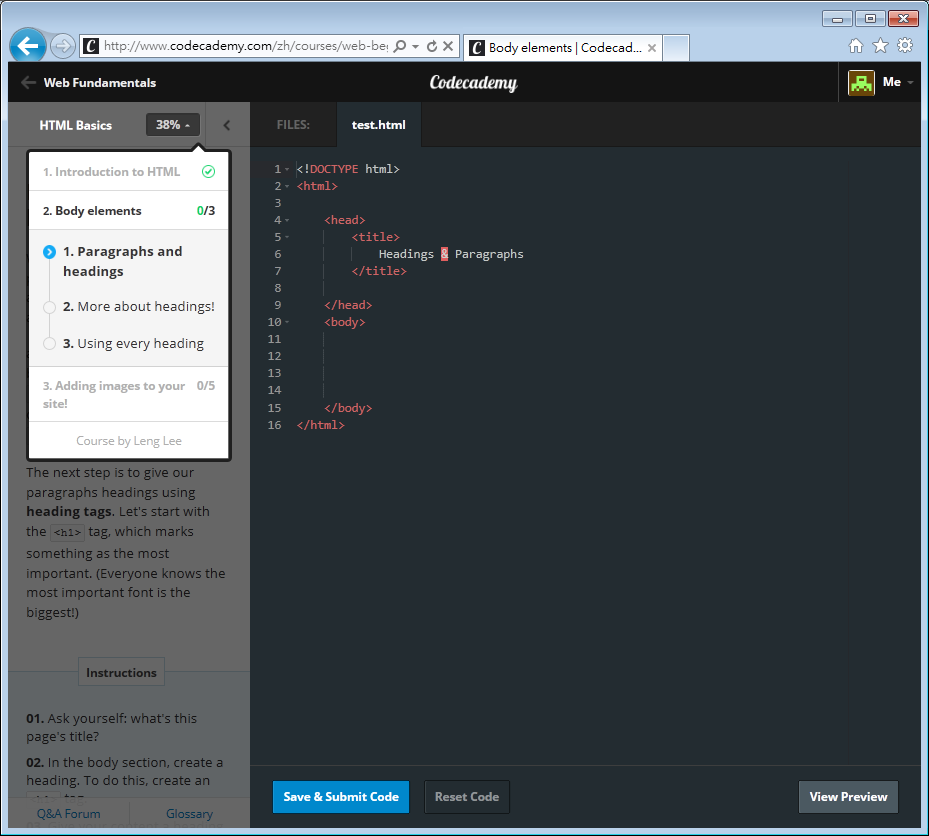Click the View Preview button
The height and width of the screenshot is (836, 929).
(848, 797)
